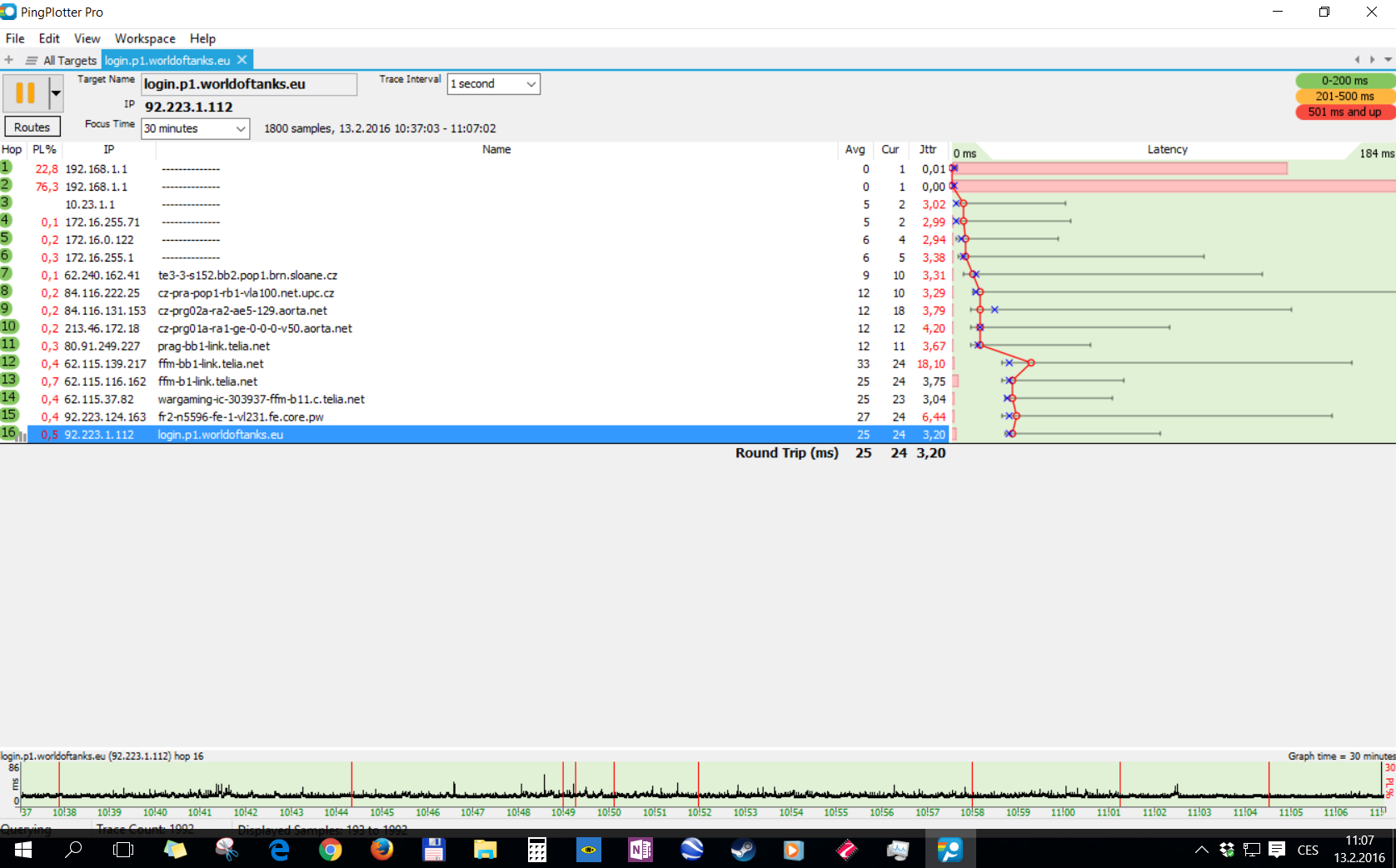Open Steam from the taskbar
The width and height of the screenshot is (1396, 868).
(743, 850)
